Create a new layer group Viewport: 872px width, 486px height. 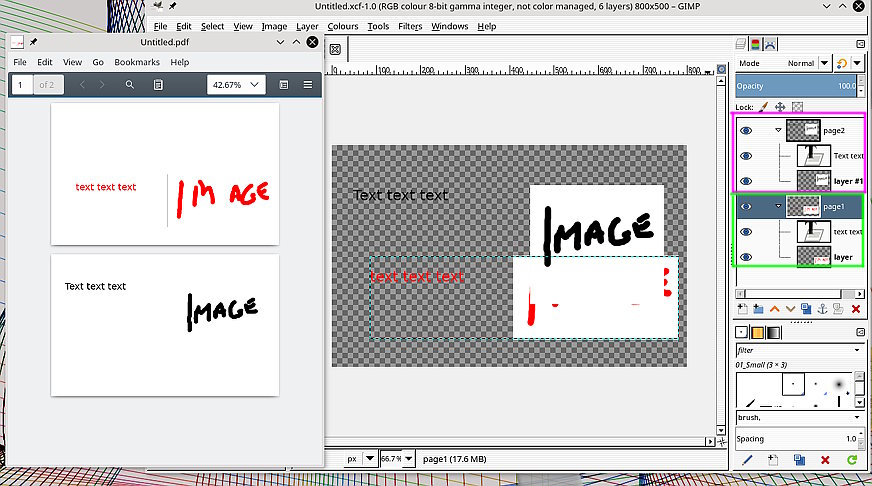pos(758,309)
